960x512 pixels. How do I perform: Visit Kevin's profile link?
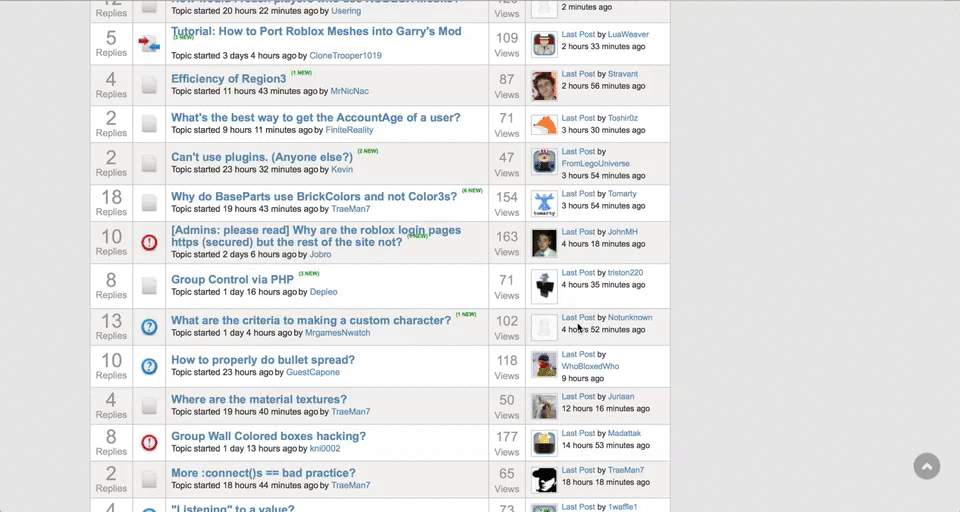342,170
